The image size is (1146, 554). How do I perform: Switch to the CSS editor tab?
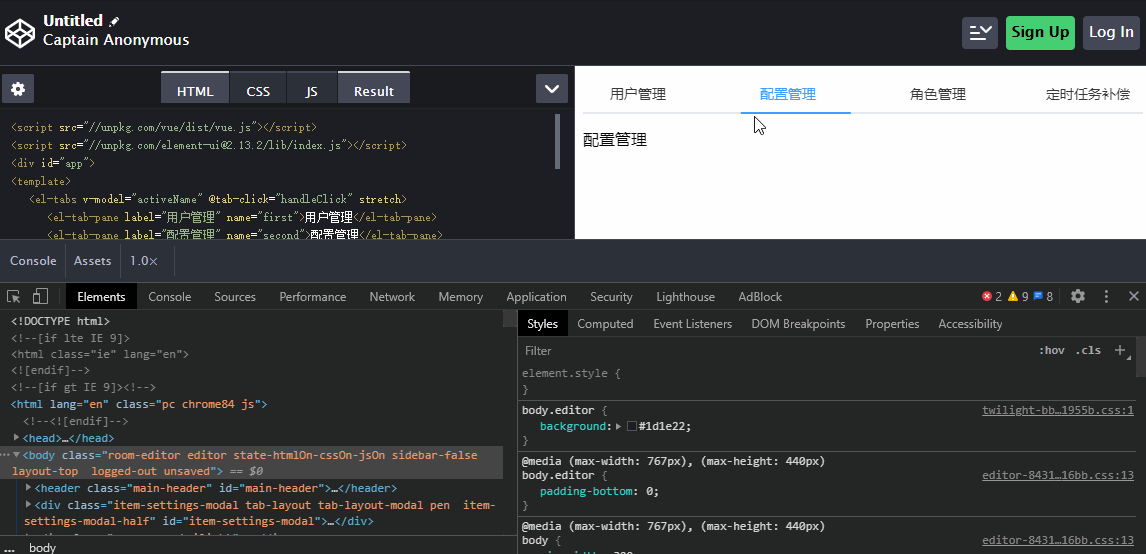[x=258, y=88]
